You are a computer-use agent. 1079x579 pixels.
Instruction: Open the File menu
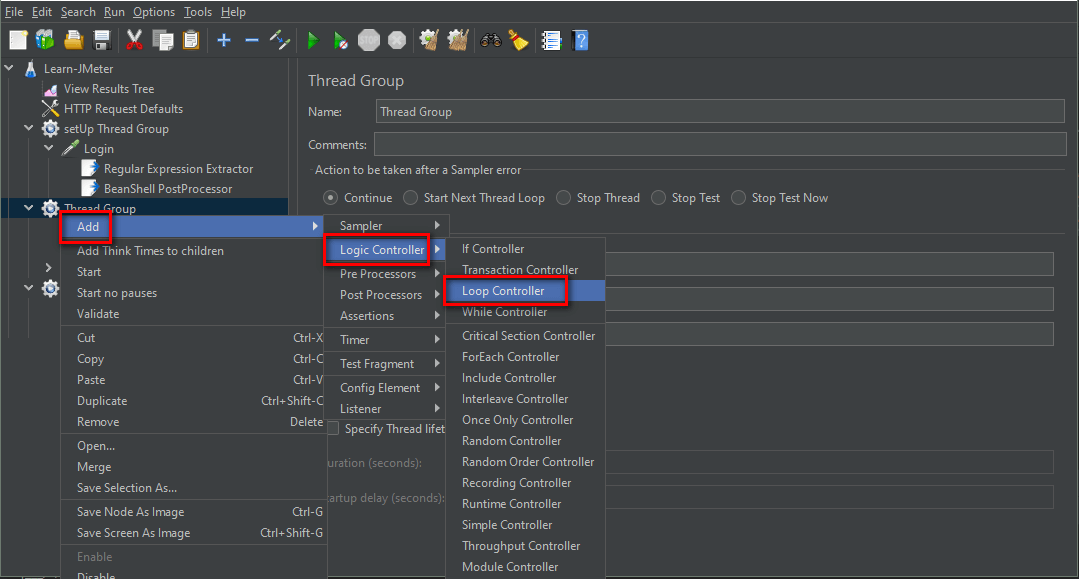pos(14,12)
